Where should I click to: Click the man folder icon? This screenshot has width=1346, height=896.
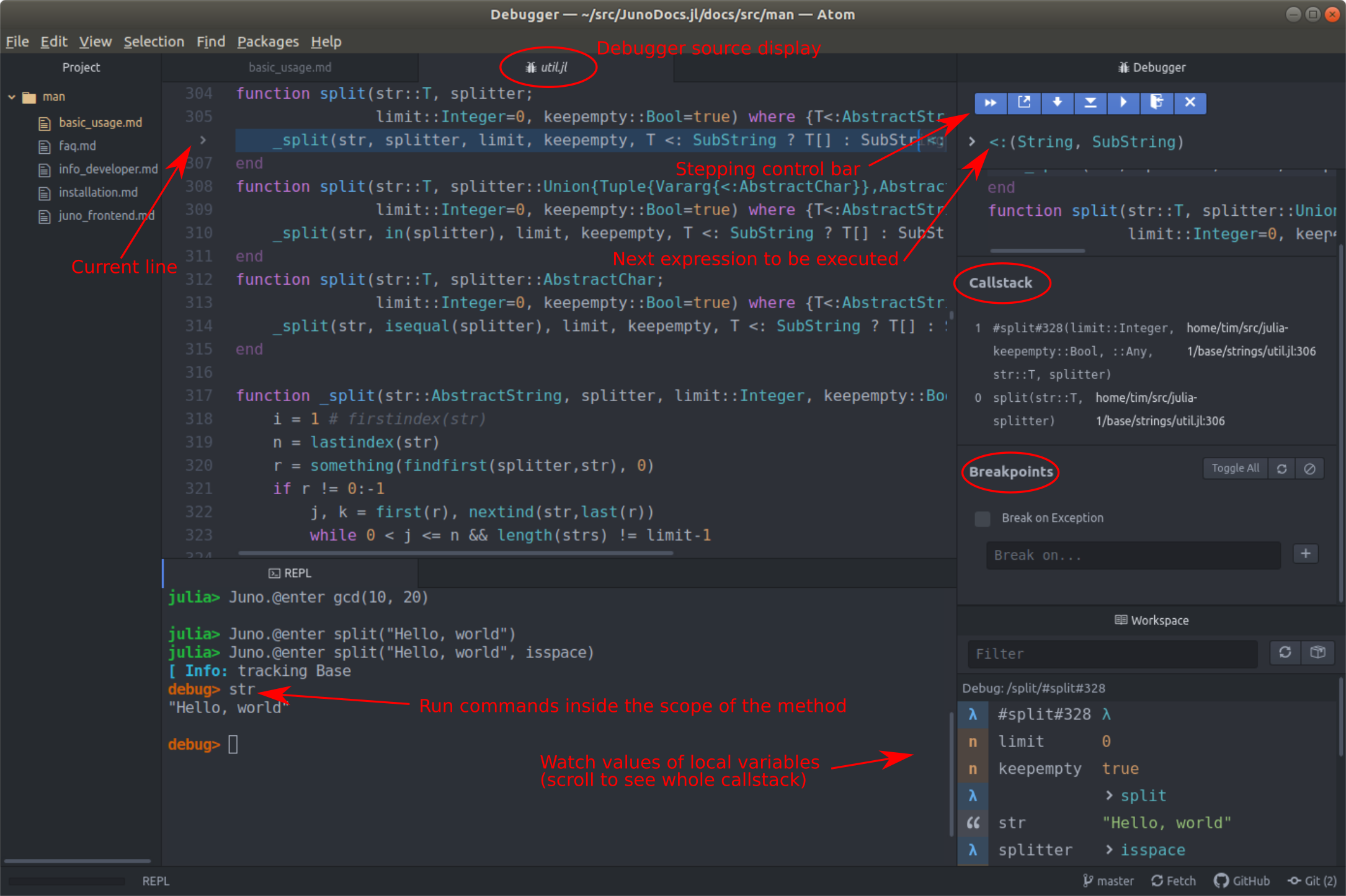(29, 97)
